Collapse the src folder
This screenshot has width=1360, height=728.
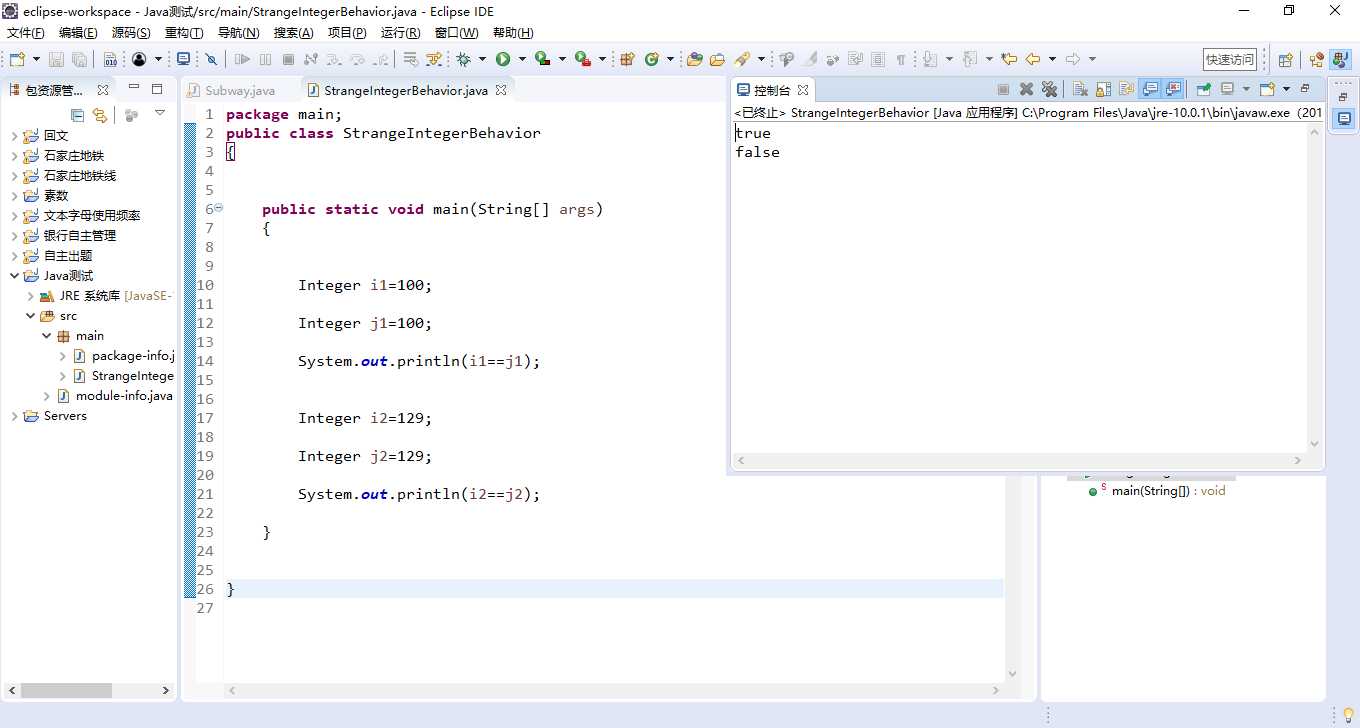coord(30,316)
